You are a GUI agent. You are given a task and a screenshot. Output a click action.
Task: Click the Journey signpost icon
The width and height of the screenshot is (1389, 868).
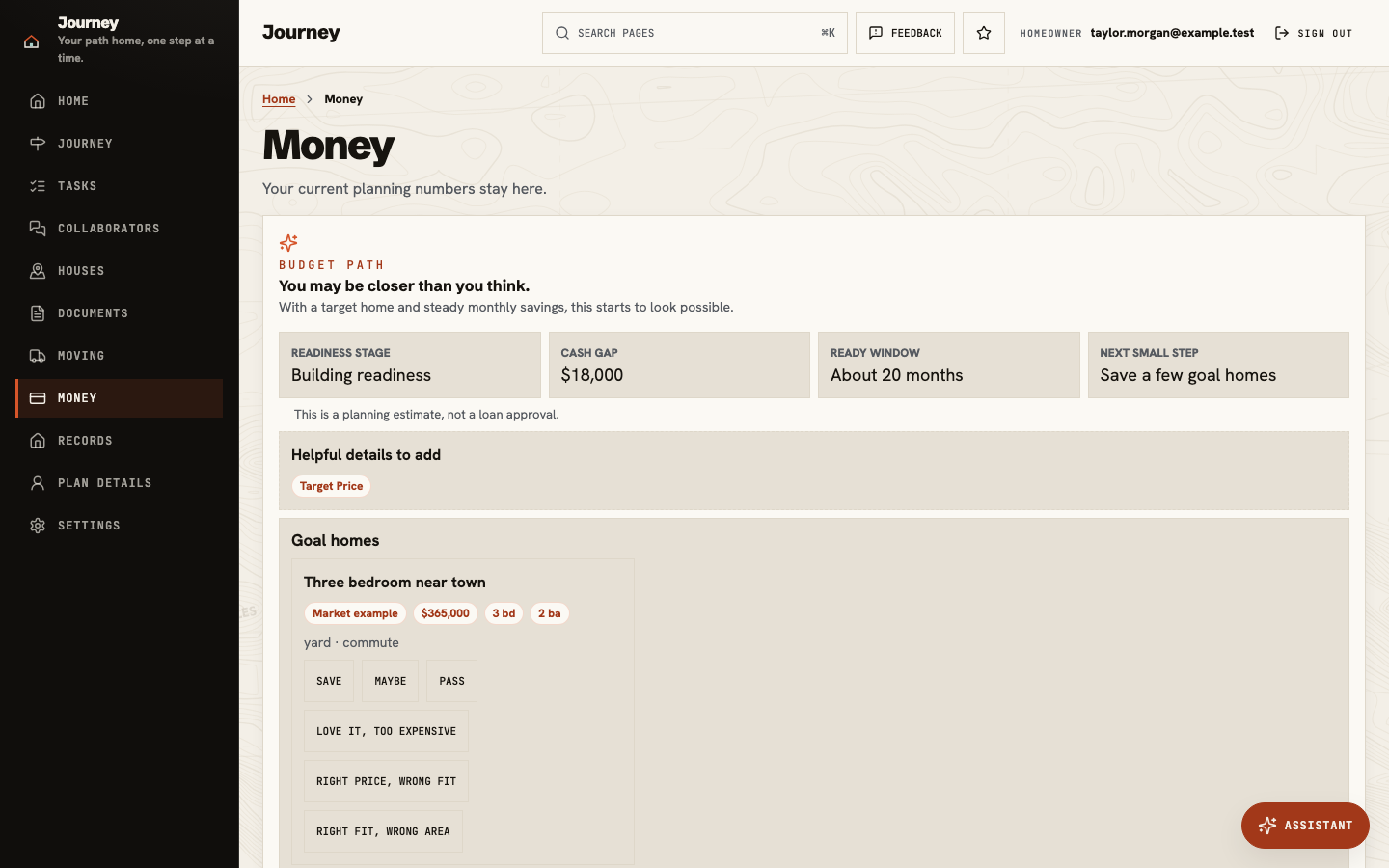(x=38, y=144)
